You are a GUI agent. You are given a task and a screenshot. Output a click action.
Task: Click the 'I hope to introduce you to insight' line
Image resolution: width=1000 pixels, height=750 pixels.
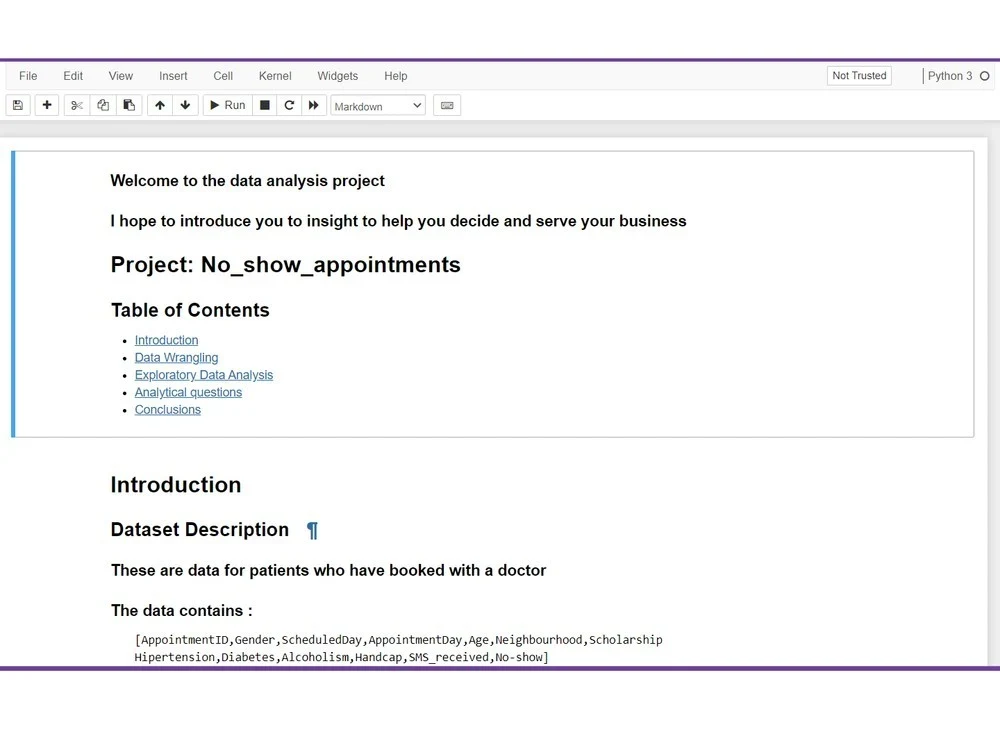tap(399, 221)
